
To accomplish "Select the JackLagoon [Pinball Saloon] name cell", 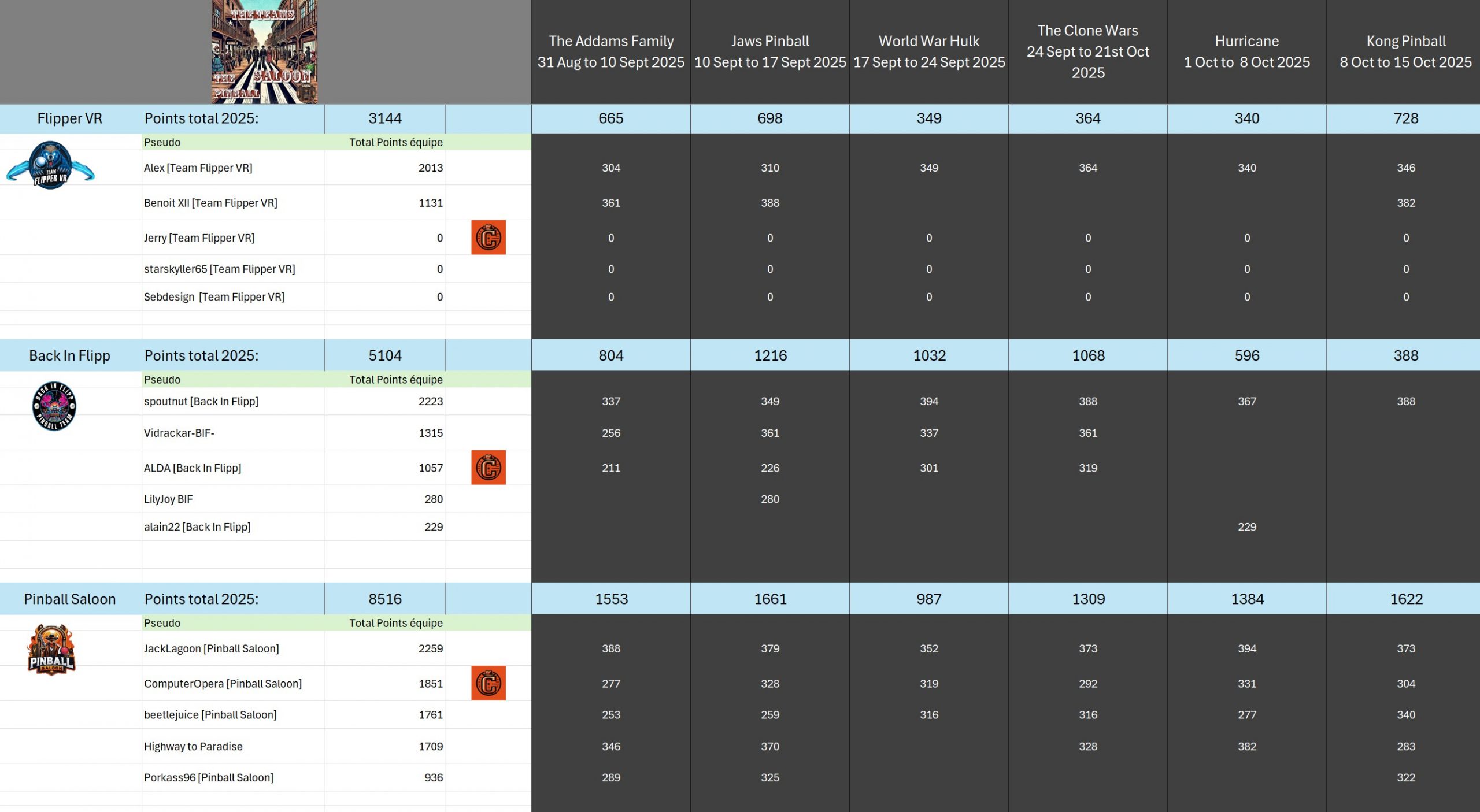I will click(x=212, y=648).
